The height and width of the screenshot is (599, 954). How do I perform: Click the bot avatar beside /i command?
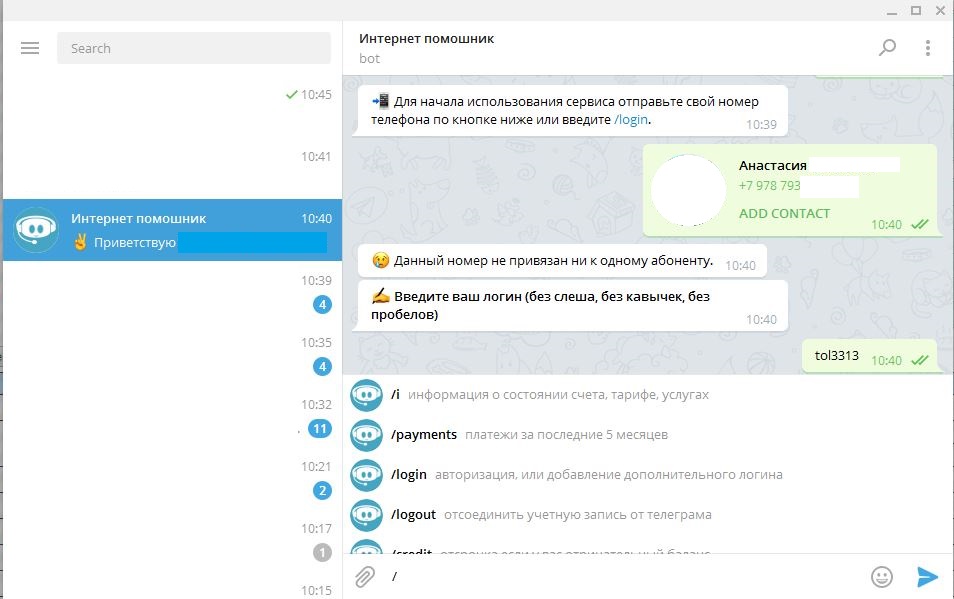point(366,395)
